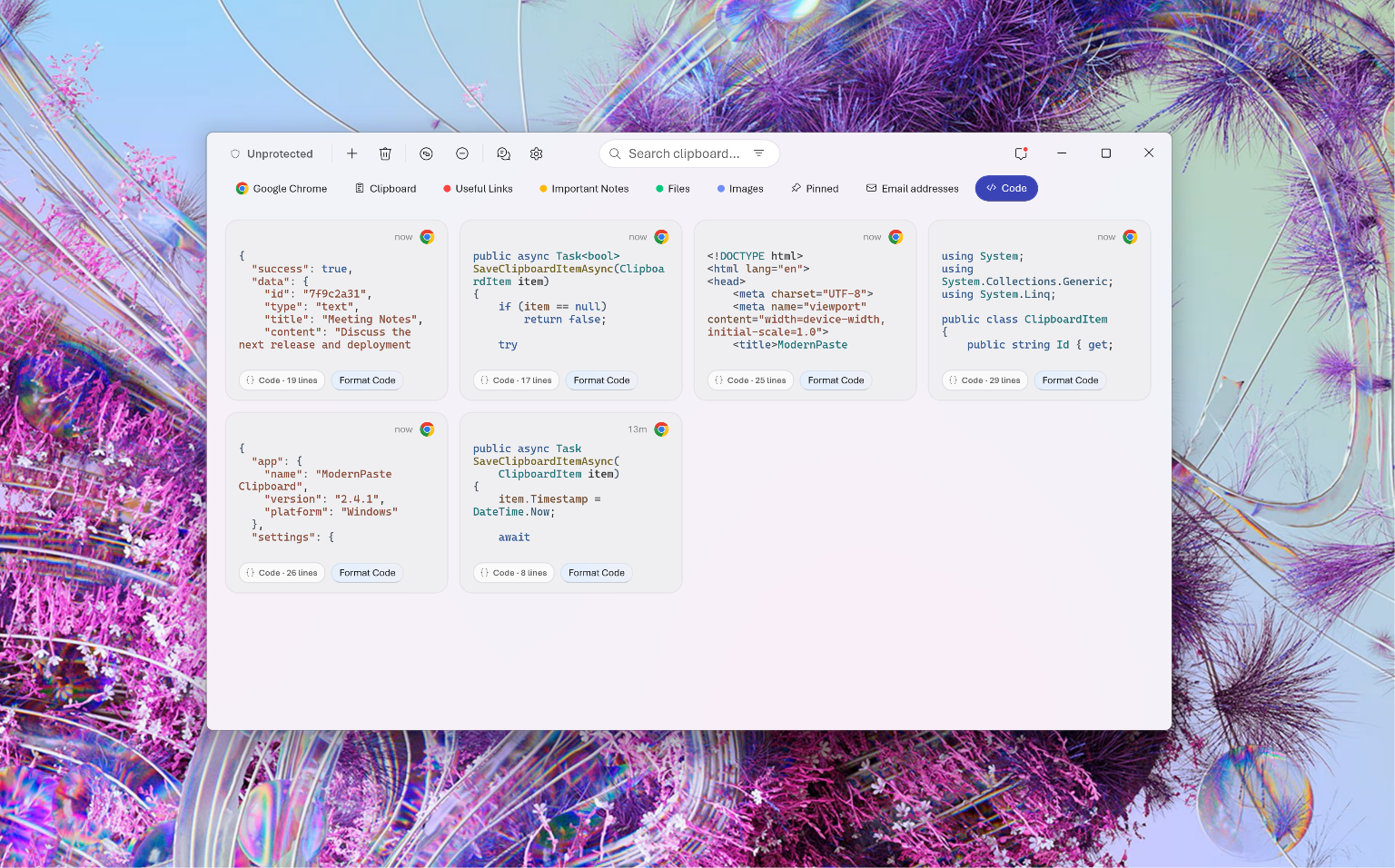This screenshot has width=1395, height=868.
Task: Click the "Code · 8 lines" tag
Action: coord(513,573)
